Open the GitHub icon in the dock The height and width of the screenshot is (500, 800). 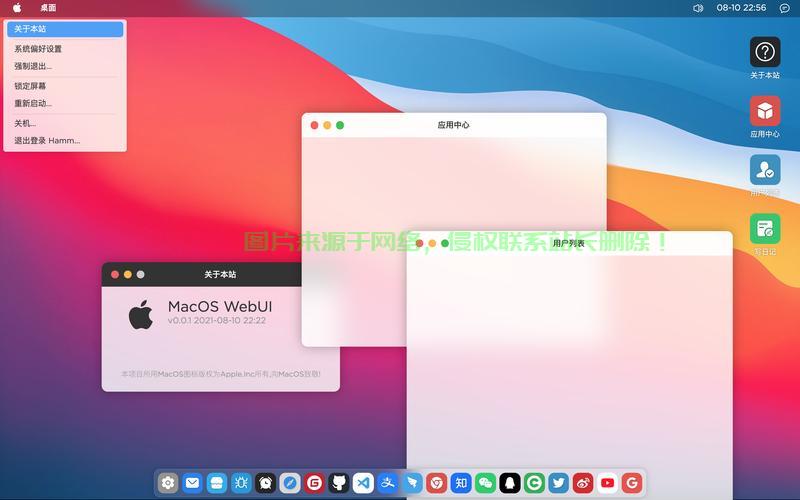[x=339, y=483]
